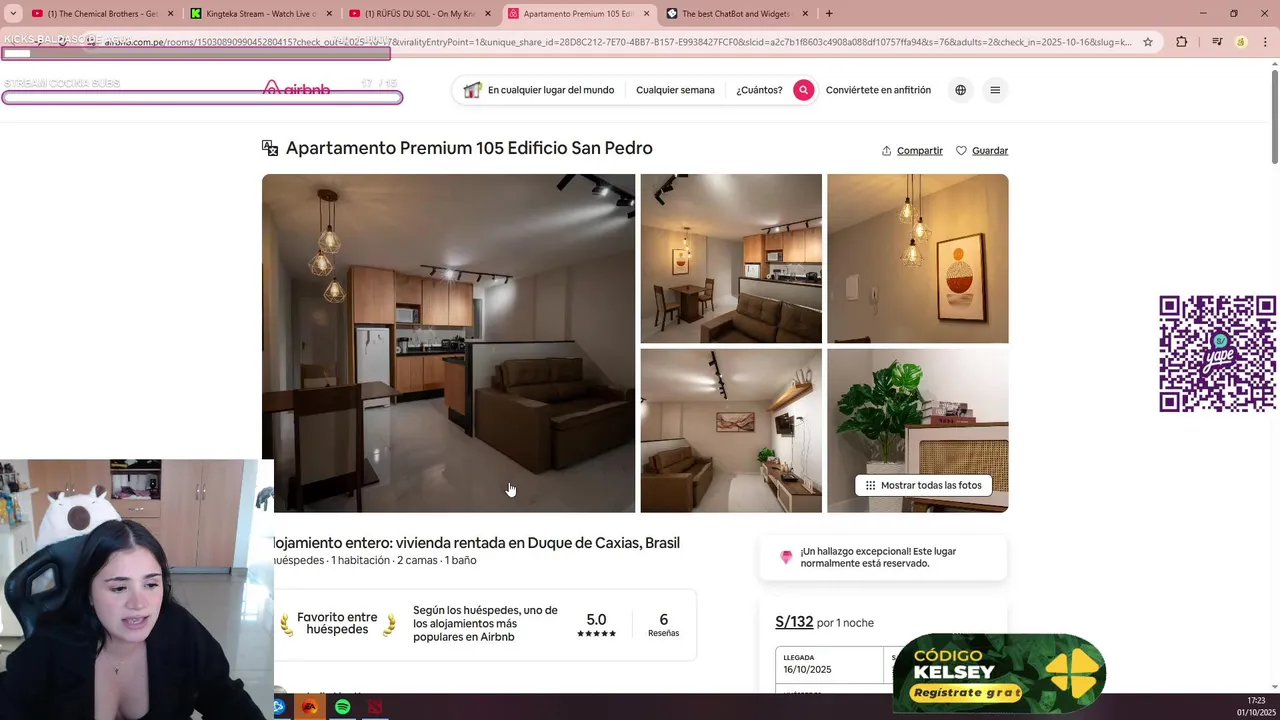Open the large main apartment photo
Screen dimensions: 1280x720
pyautogui.click(x=448, y=343)
